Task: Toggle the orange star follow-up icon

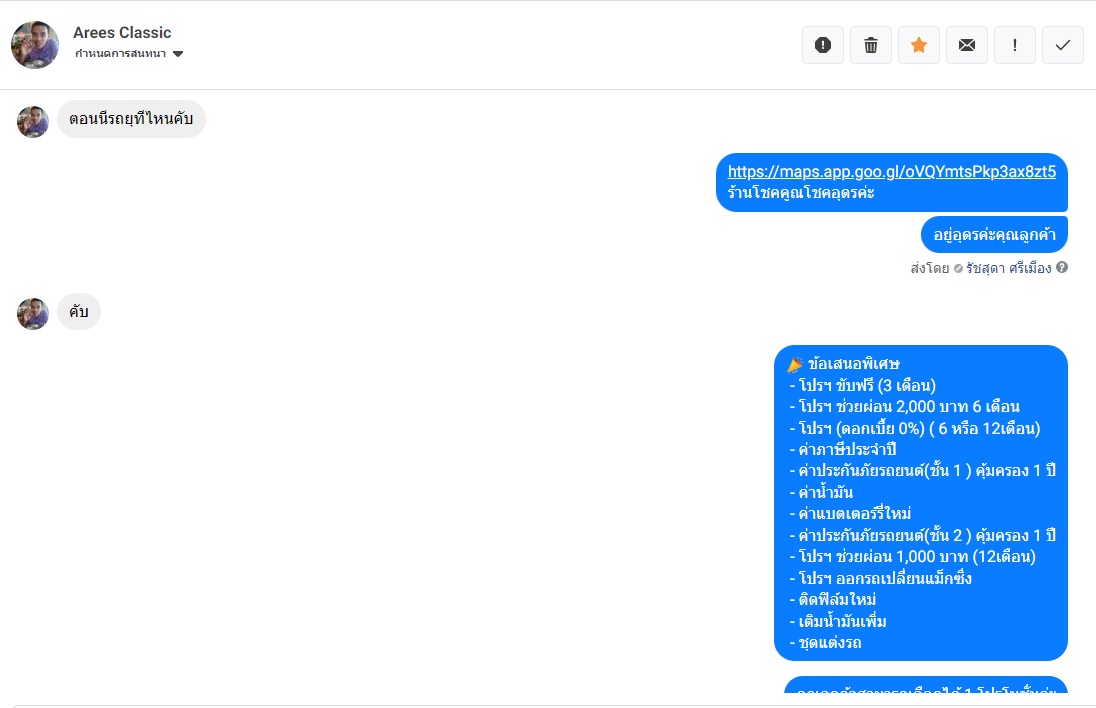Action: coord(918,45)
